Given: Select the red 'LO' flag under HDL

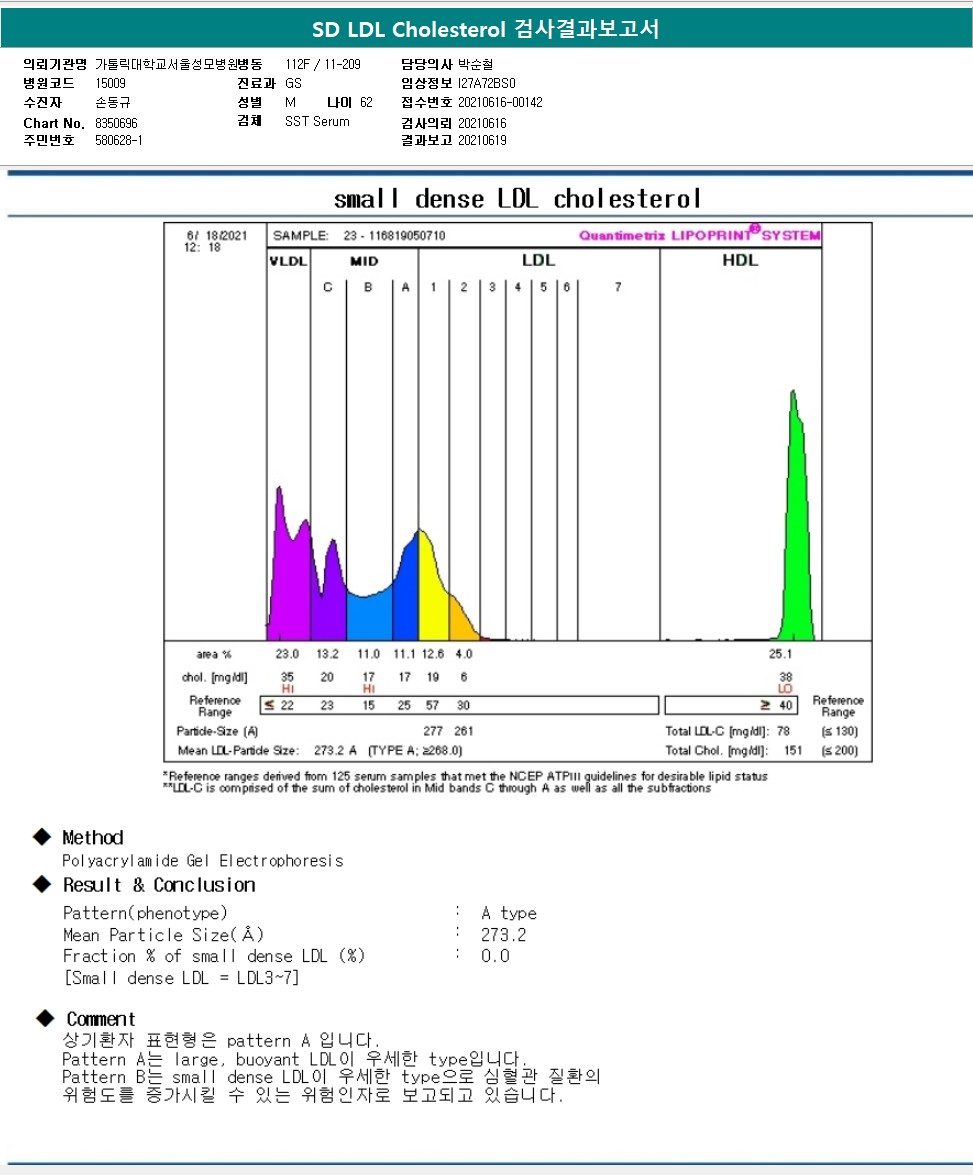Looking at the screenshot, I should tap(785, 689).
